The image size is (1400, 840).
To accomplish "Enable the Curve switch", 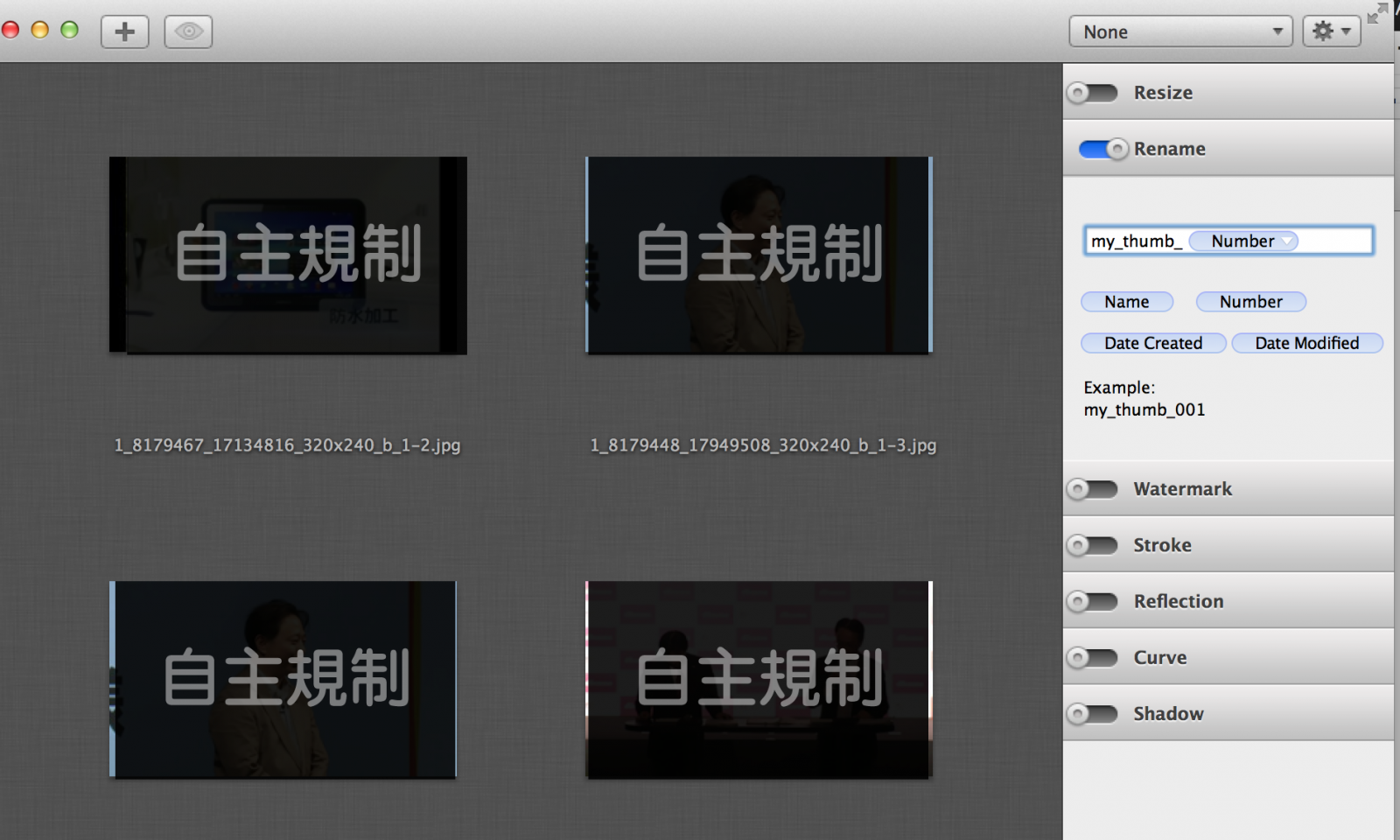I will coord(1092,657).
